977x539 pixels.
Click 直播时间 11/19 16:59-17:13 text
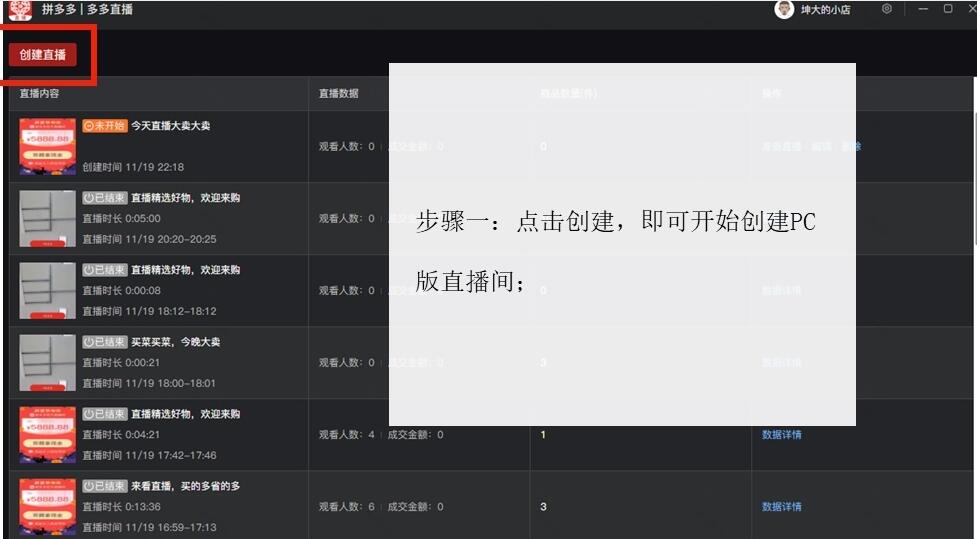tap(150, 527)
